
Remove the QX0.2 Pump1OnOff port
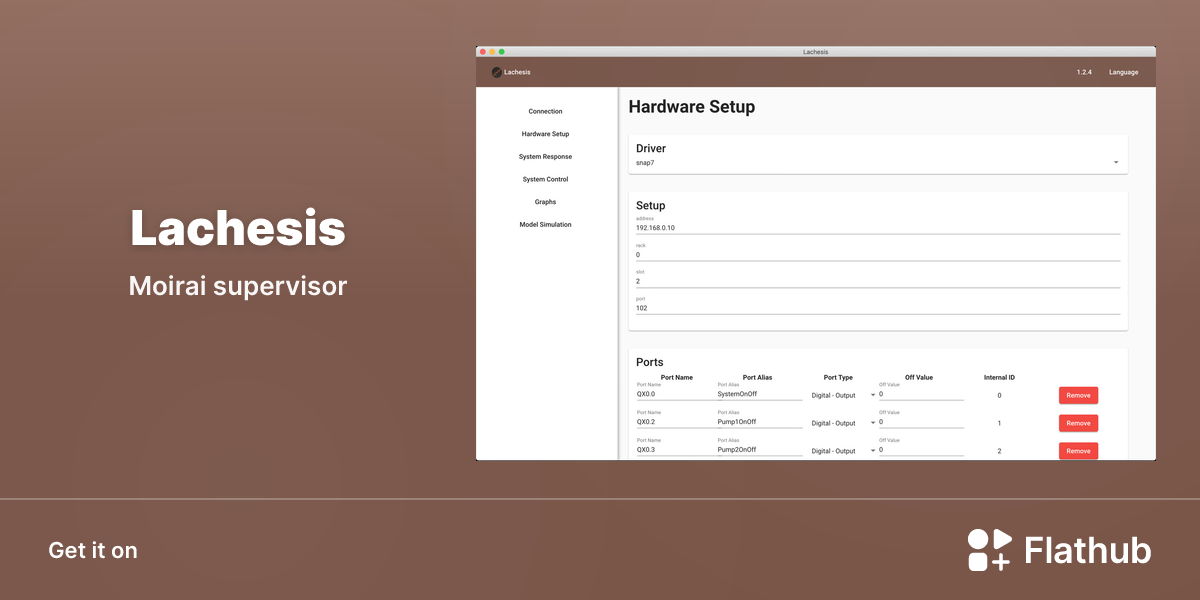pos(1078,423)
